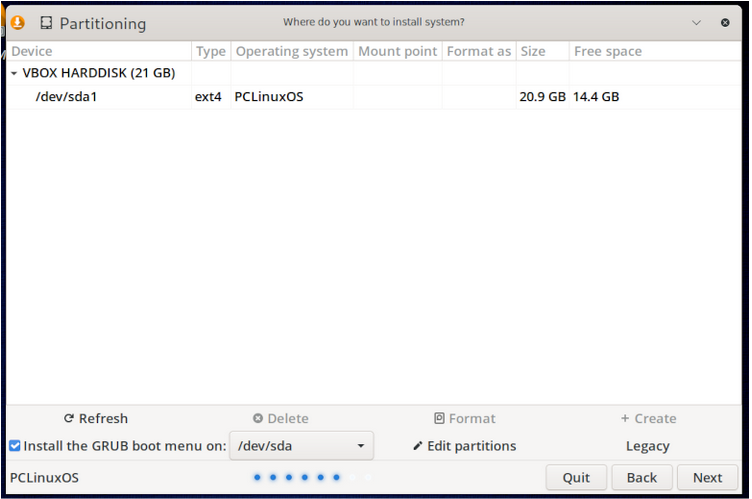This screenshot has width=752, height=499.
Task: Click the orange installer download icon
Action: (x=18, y=23)
